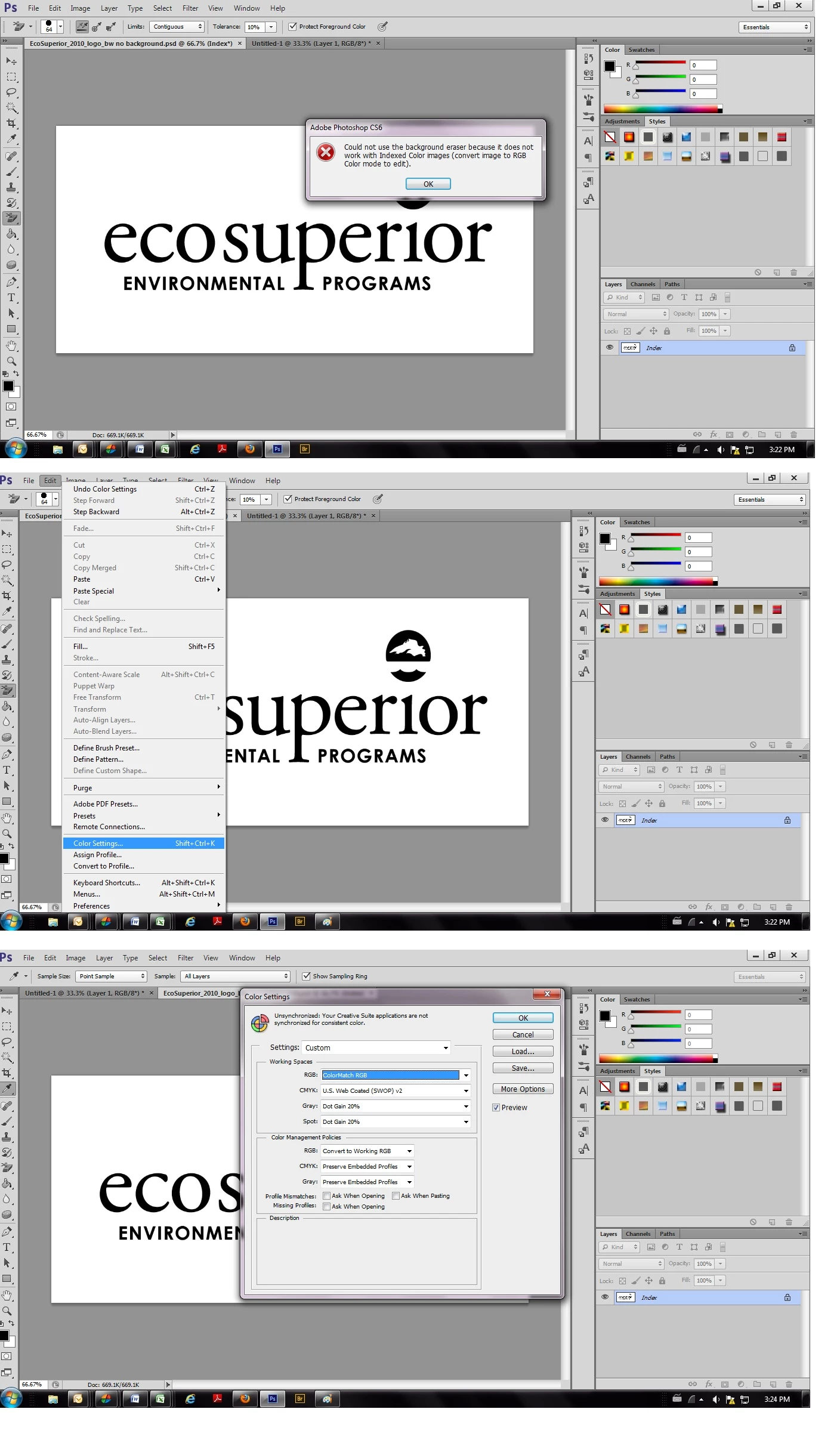Click the Tolerance 10% field in top screenshot

[255, 26]
